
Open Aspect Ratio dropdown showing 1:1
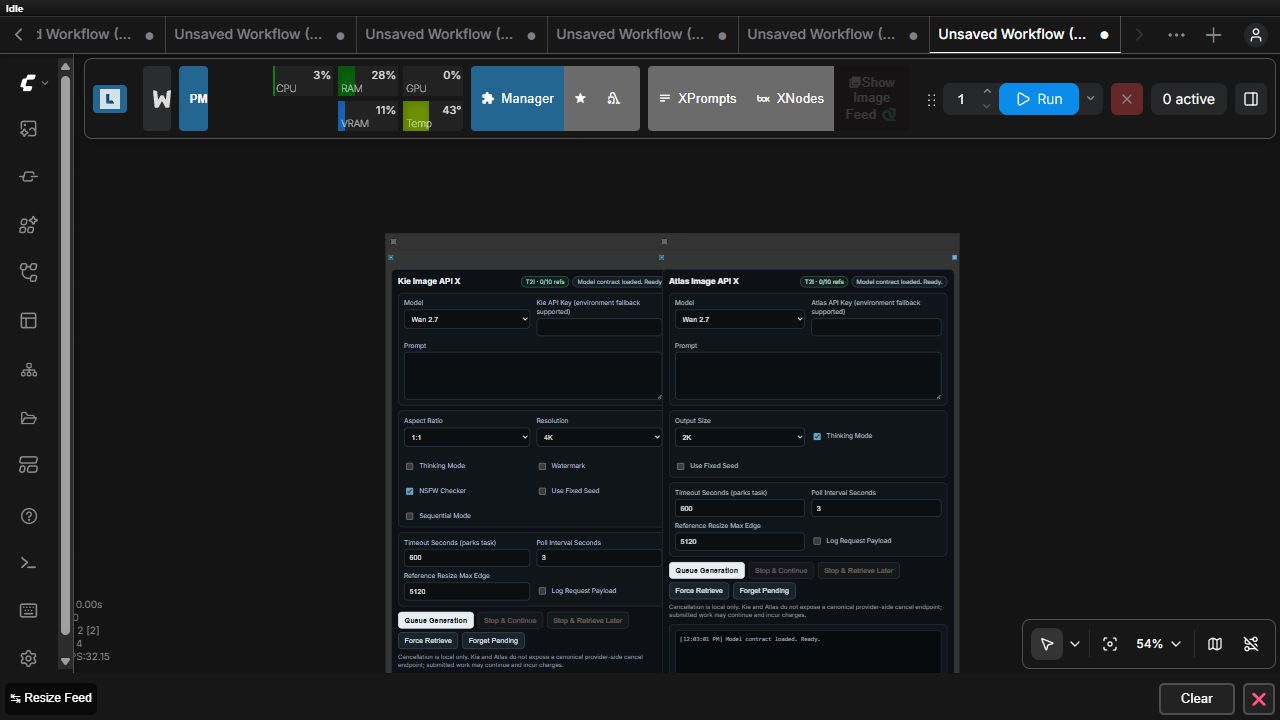click(x=467, y=438)
